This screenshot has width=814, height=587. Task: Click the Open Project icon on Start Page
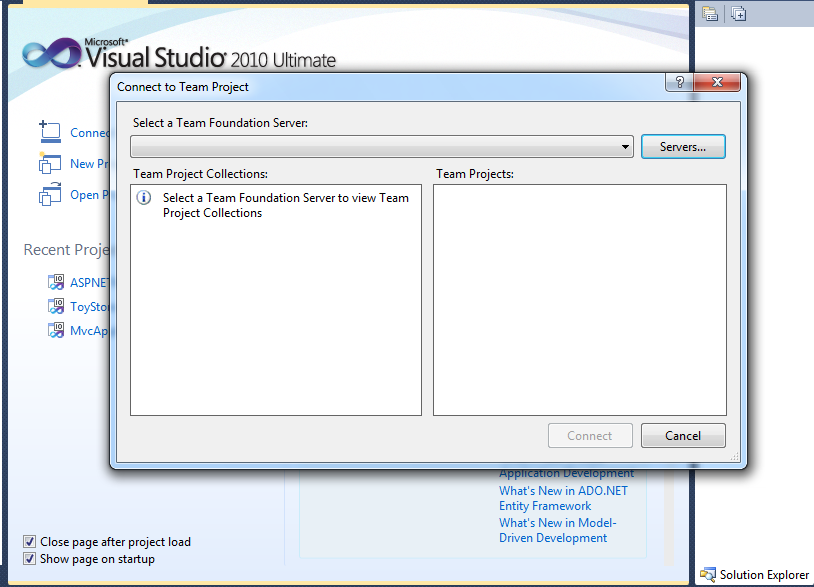coord(50,194)
